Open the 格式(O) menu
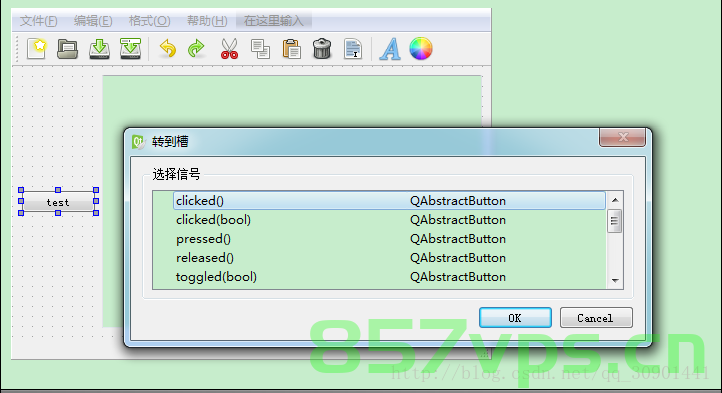This screenshot has height=393, width=722. (150, 21)
